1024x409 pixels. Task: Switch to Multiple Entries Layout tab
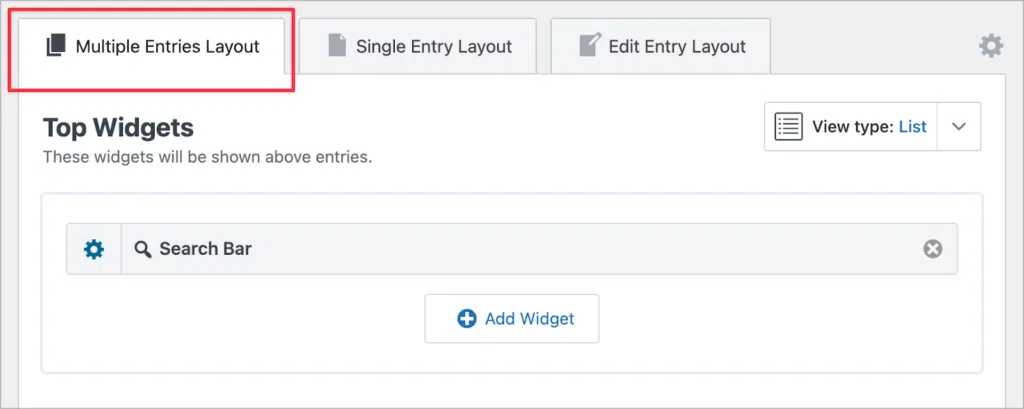(167, 46)
